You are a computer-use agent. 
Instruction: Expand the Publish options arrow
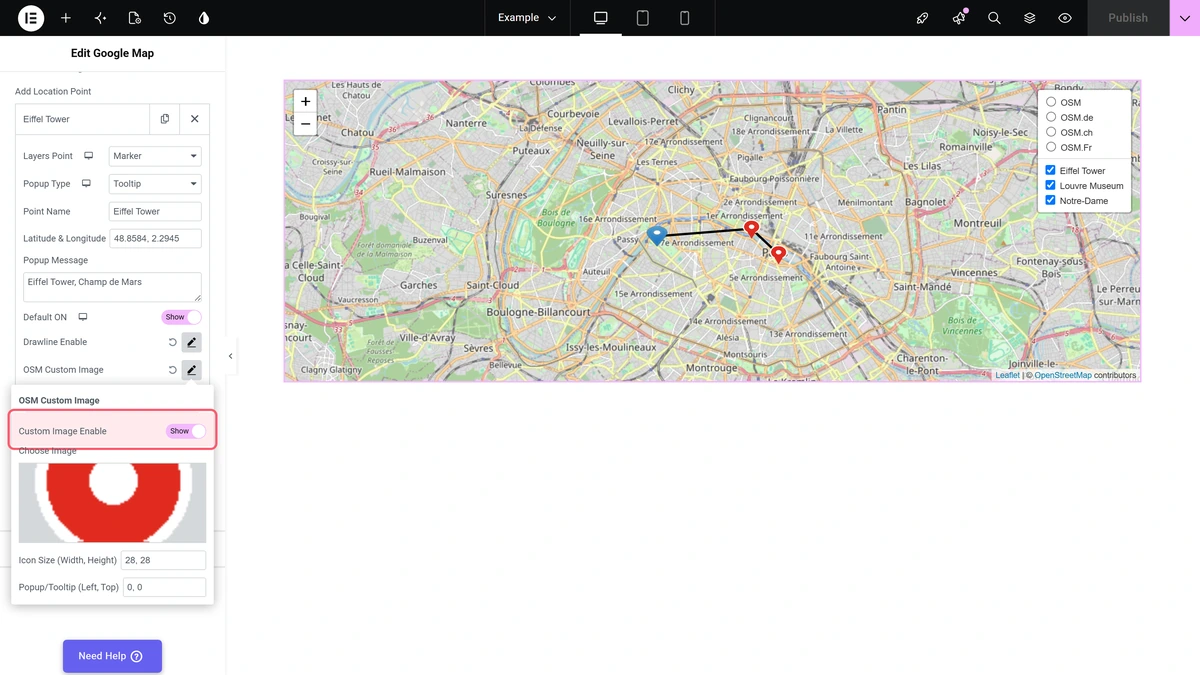(x=1185, y=18)
